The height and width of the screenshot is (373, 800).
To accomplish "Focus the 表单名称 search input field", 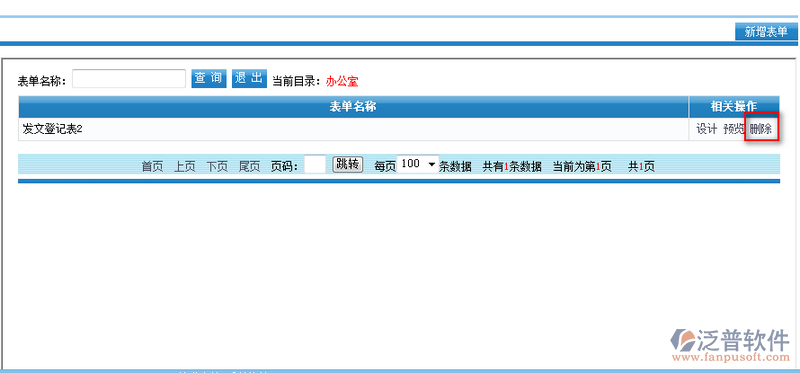I will click(x=129, y=79).
